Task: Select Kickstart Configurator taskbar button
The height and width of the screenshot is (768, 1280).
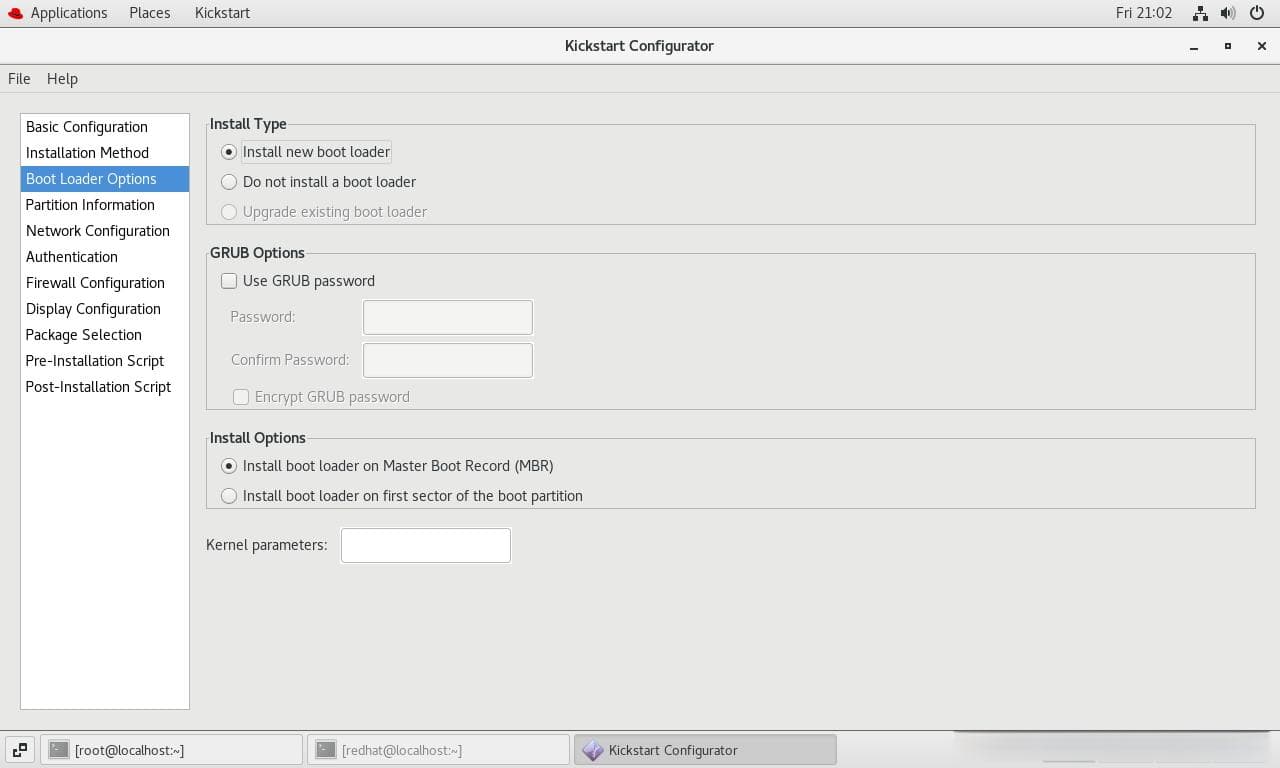Action: tap(705, 749)
